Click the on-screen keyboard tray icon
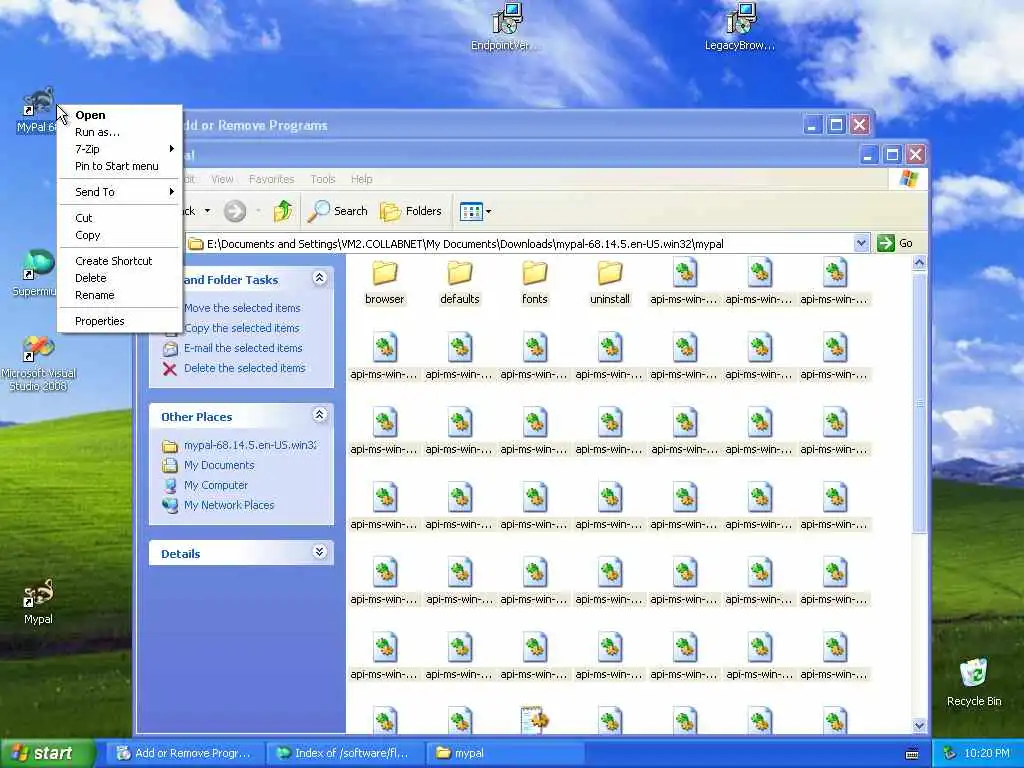 (912, 754)
